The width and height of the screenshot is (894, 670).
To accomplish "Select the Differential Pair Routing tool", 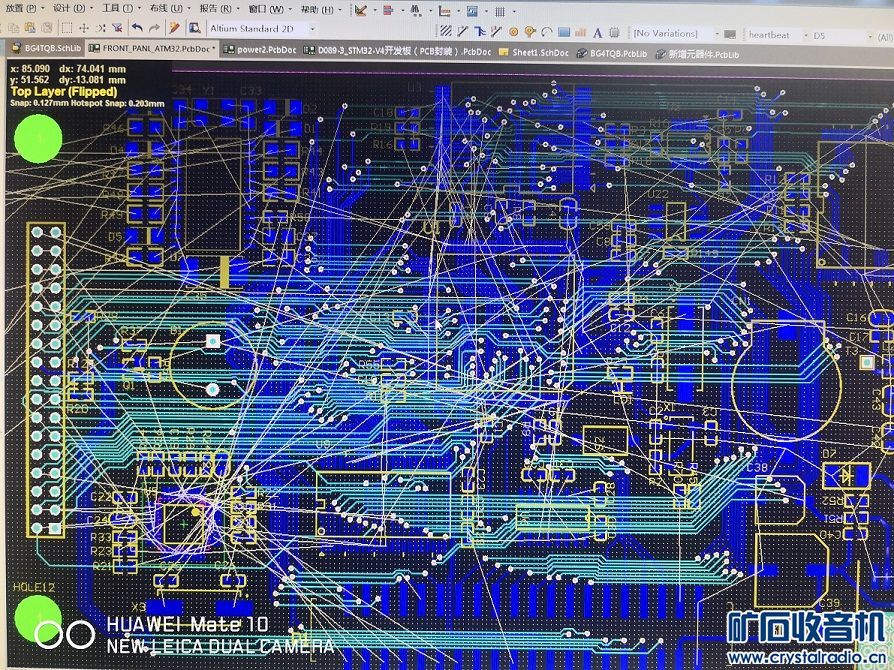I will coord(479,31).
